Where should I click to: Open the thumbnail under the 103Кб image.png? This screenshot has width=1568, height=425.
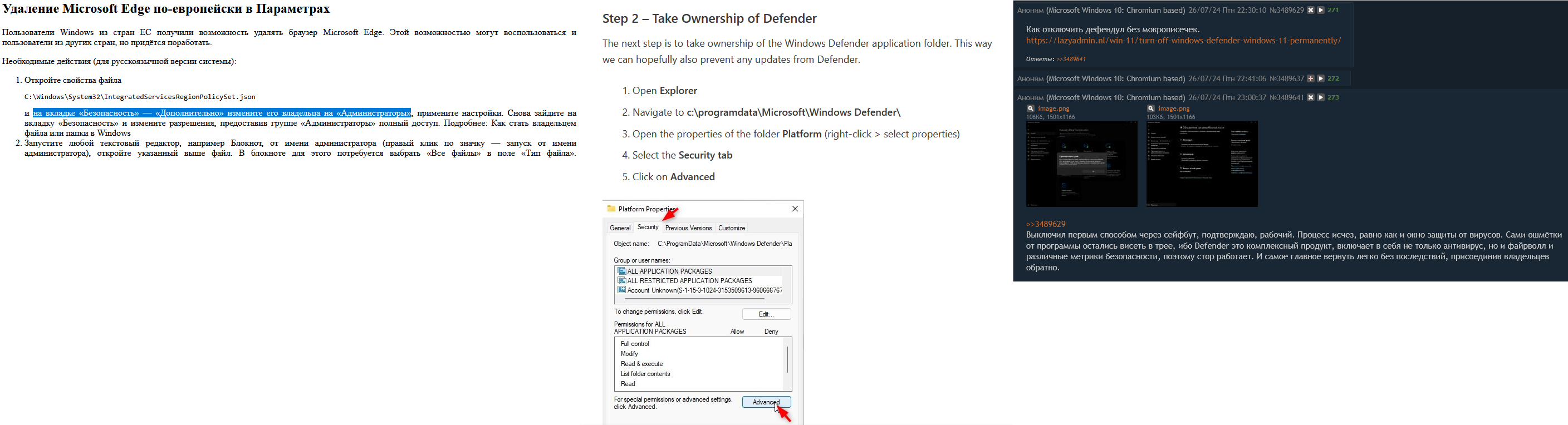[1202, 164]
